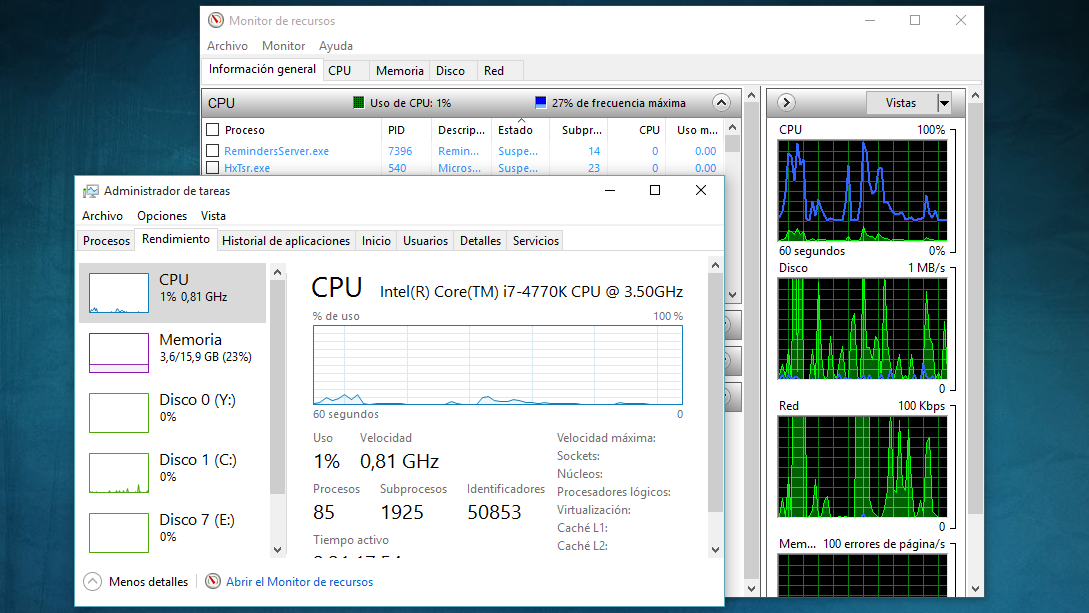Switch to the Red tab in Monitor de recursos
The height and width of the screenshot is (613, 1089).
(494, 70)
